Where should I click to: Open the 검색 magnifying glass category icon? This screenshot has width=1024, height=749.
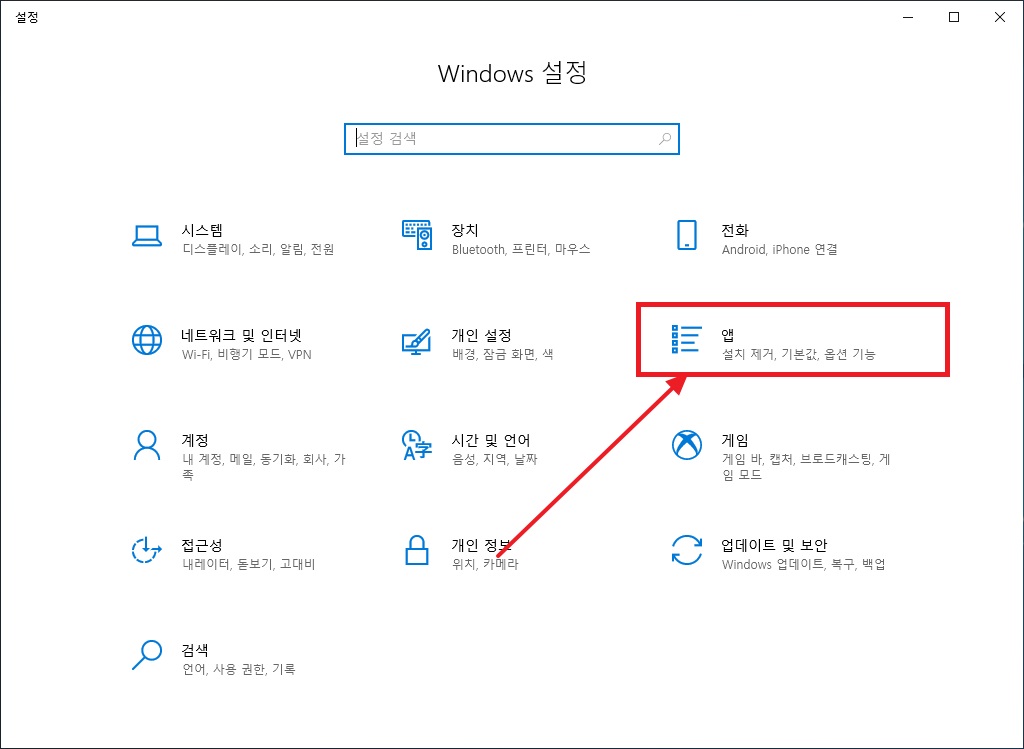pos(146,655)
